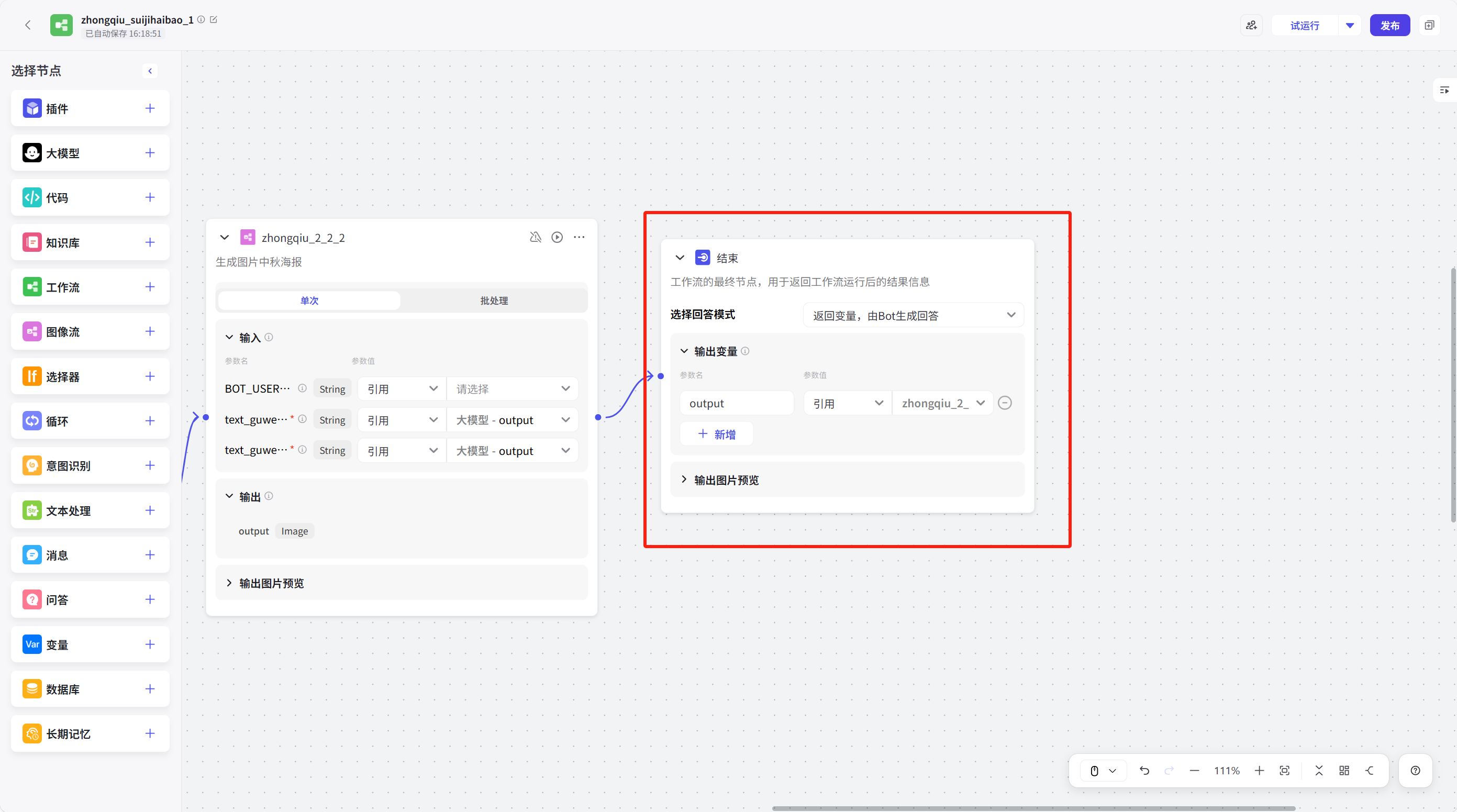The height and width of the screenshot is (812, 1457).
Task: Click the edit pencil next to workflow name
Action: 214,20
